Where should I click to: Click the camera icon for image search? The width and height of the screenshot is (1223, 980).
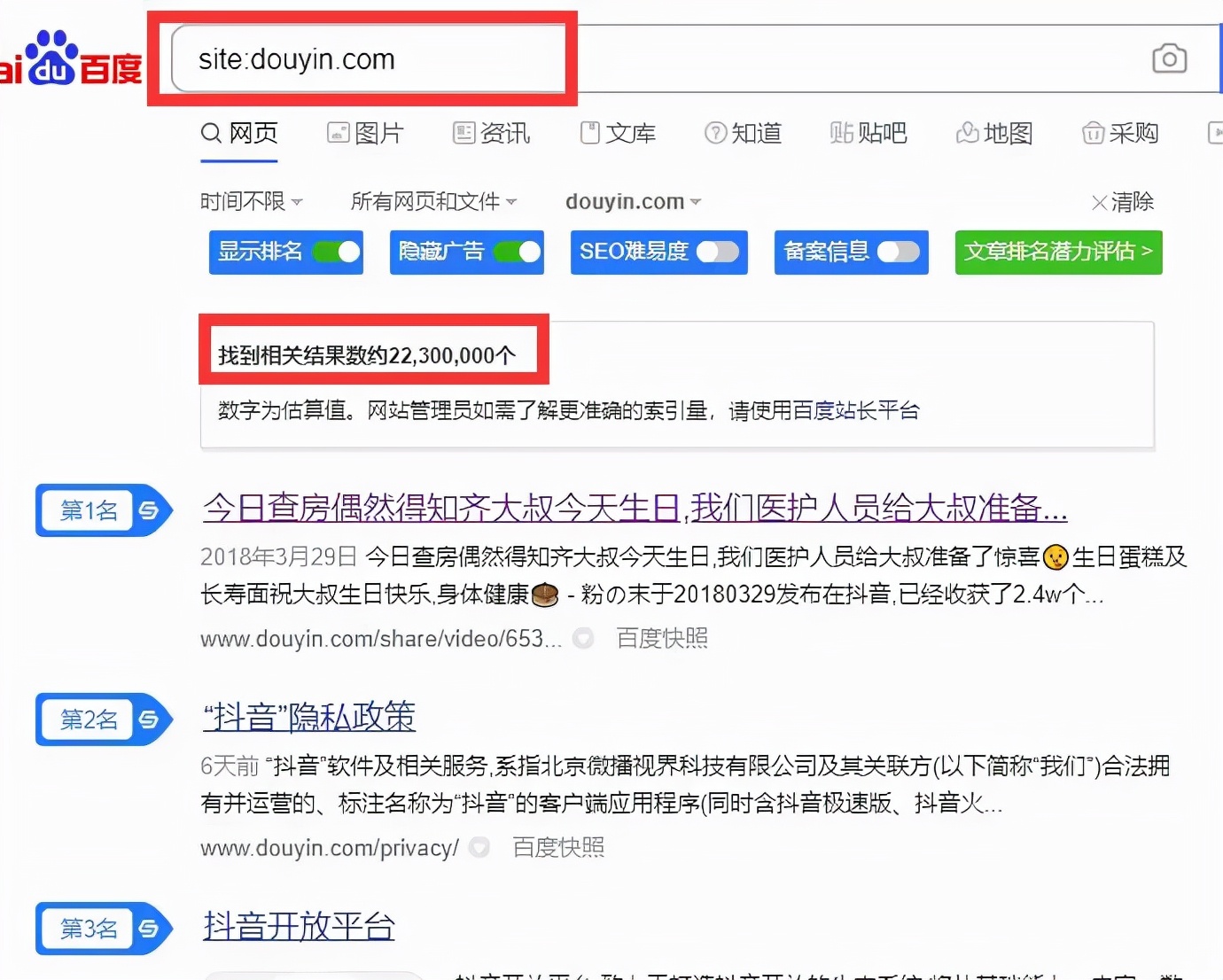coord(1169,58)
